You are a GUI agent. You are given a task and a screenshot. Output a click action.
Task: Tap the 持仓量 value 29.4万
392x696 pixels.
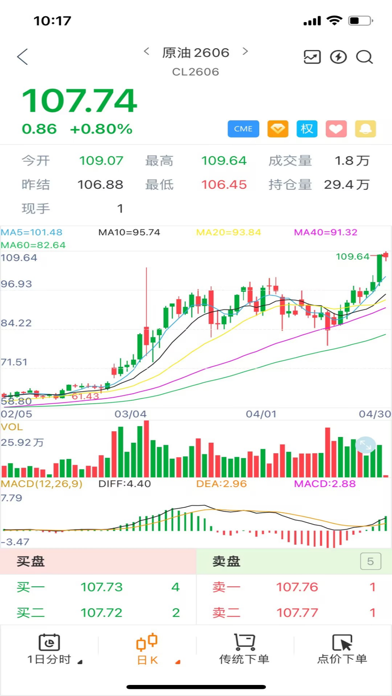tap(346, 185)
